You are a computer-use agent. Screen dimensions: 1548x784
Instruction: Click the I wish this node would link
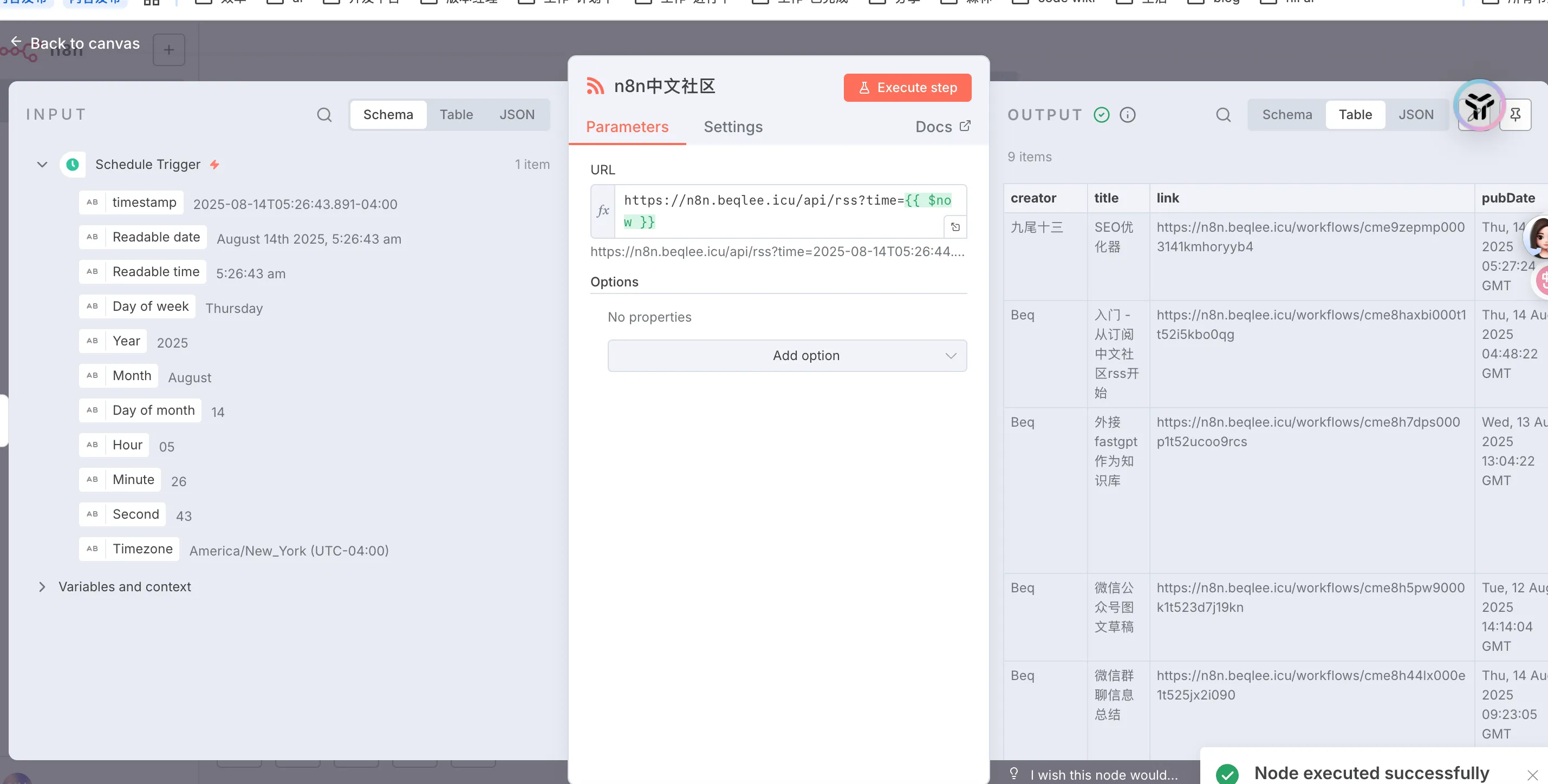click(x=1103, y=775)
